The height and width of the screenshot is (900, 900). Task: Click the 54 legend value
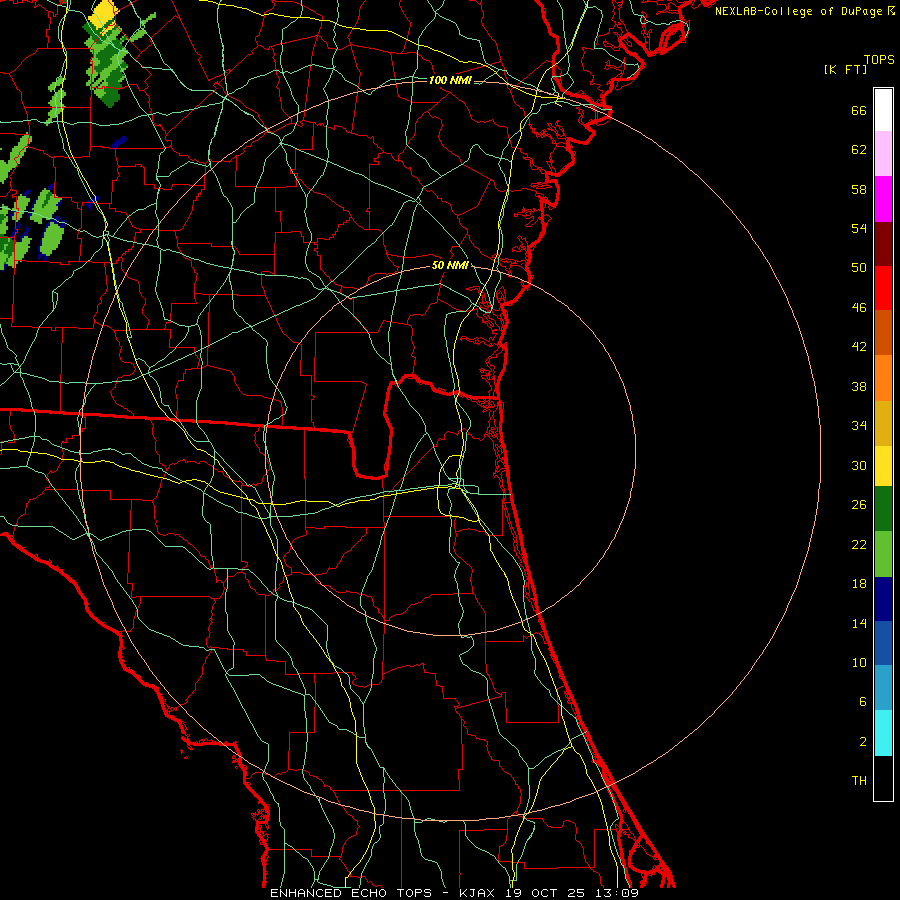coord(859,228)
